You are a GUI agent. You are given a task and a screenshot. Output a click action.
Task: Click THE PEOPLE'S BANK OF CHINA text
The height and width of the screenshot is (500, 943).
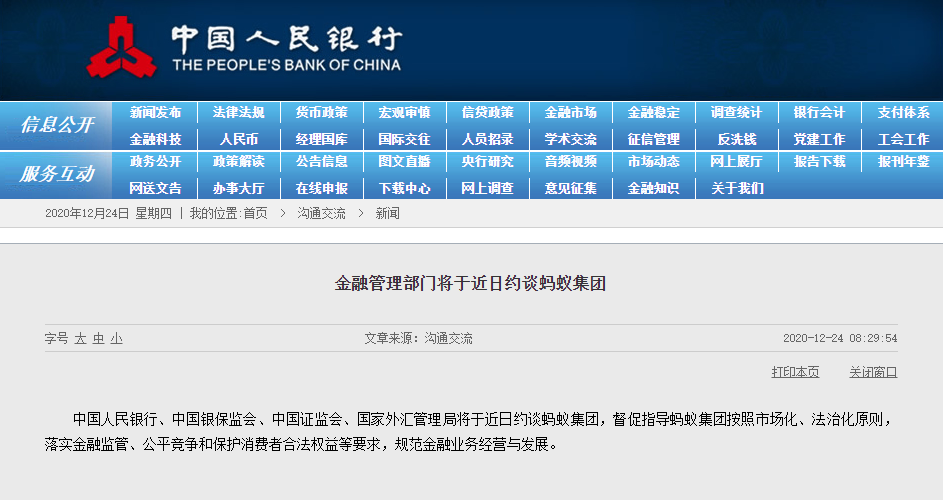tap(286, 65)
